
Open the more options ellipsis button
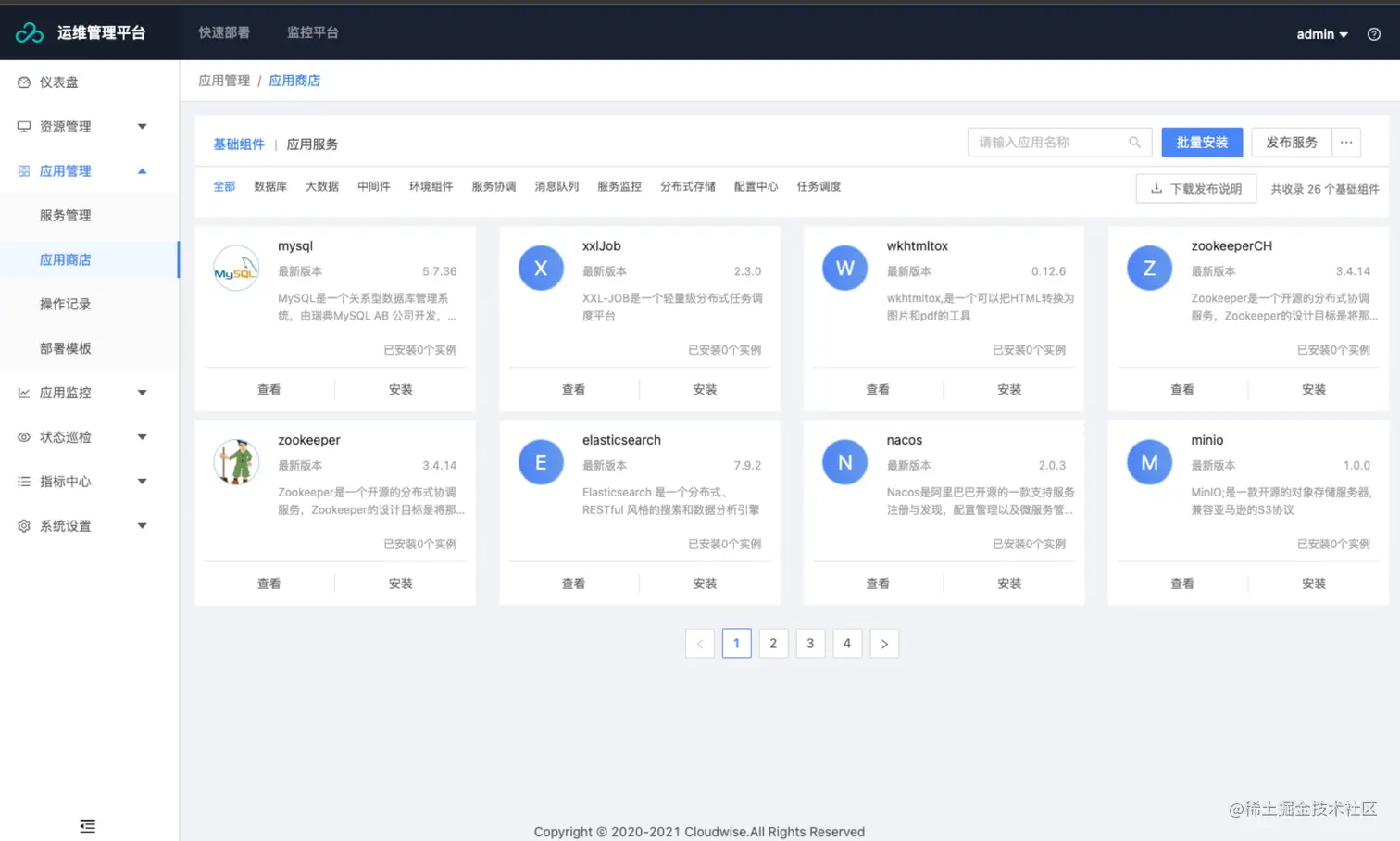tap(1346, 143)
